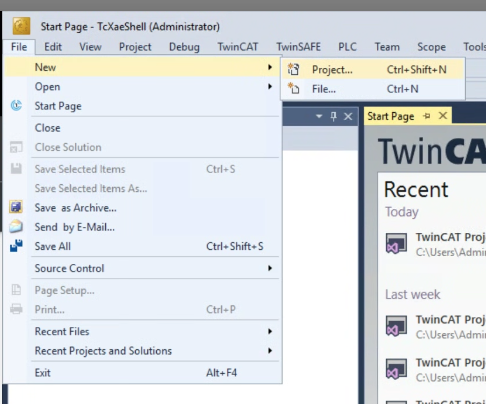
Task: Close the Start Page tab
Action: click(x=443, y=116)
